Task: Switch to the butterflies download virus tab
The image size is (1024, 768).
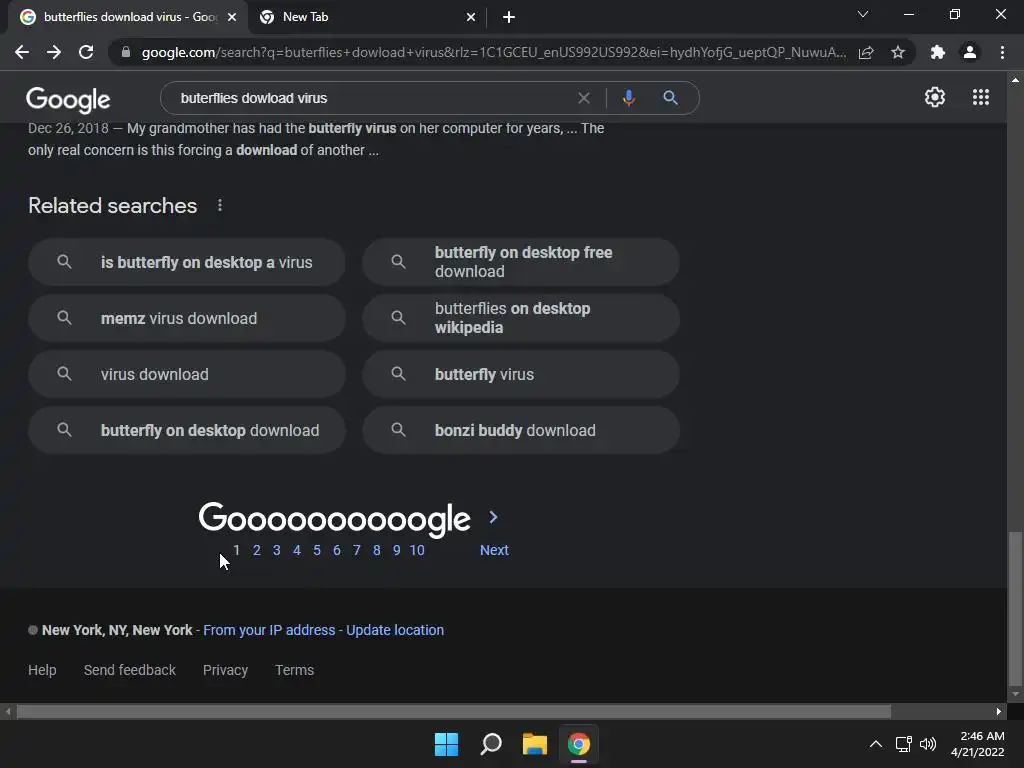Action: click(127, 17)
